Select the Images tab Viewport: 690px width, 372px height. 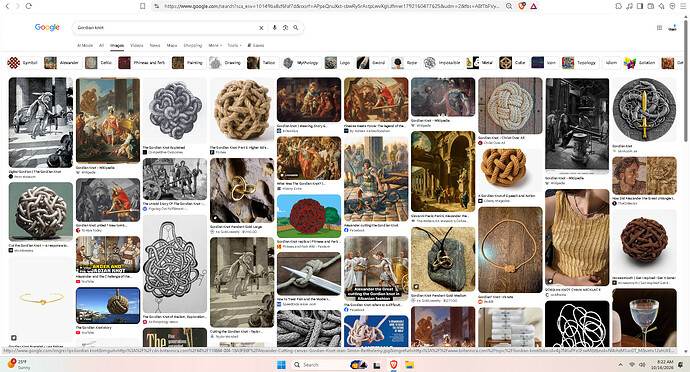click(117, 45)
